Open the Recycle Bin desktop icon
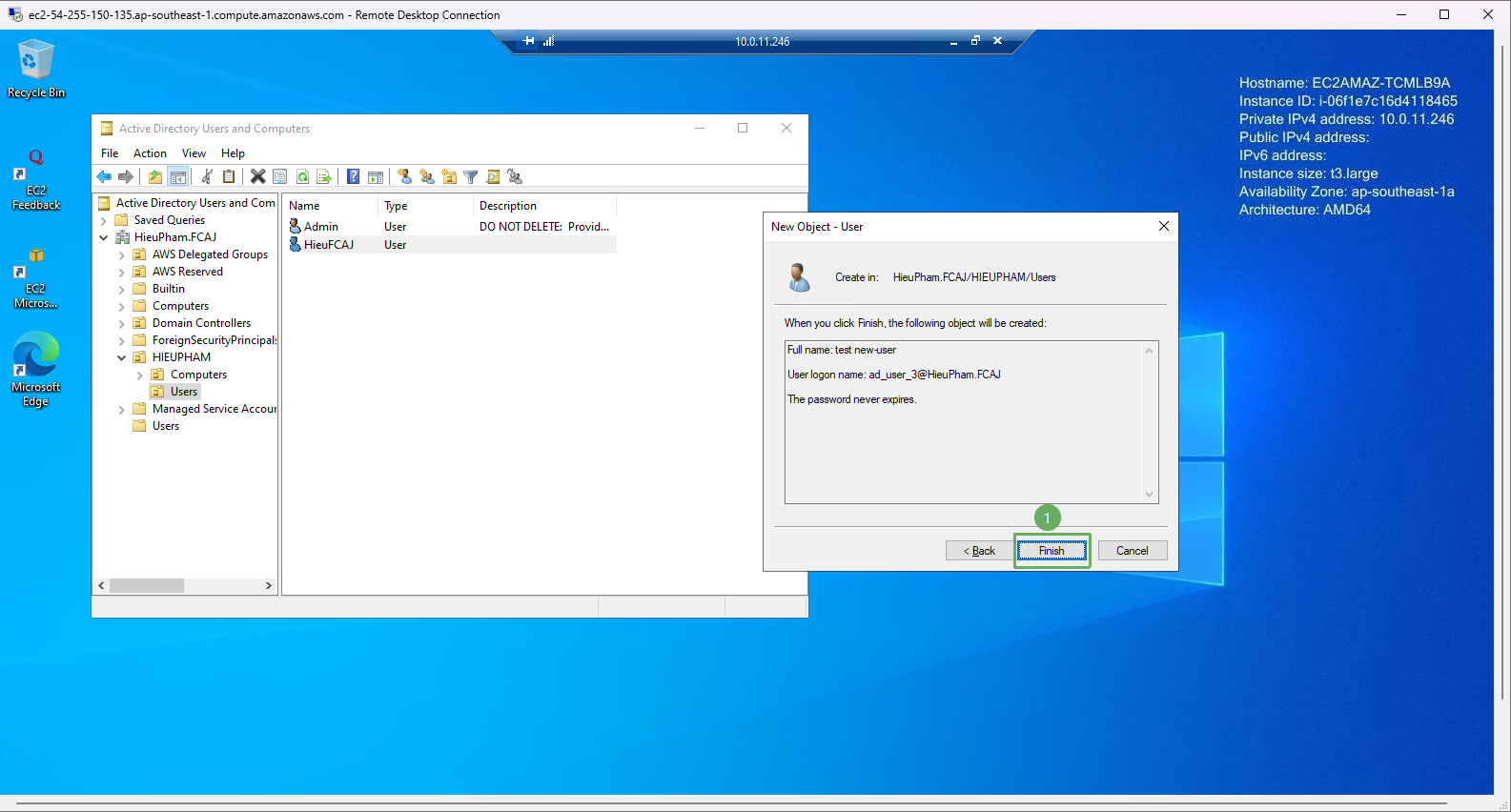Viewport: 1511px width, 812px height. tap(36, 68)
